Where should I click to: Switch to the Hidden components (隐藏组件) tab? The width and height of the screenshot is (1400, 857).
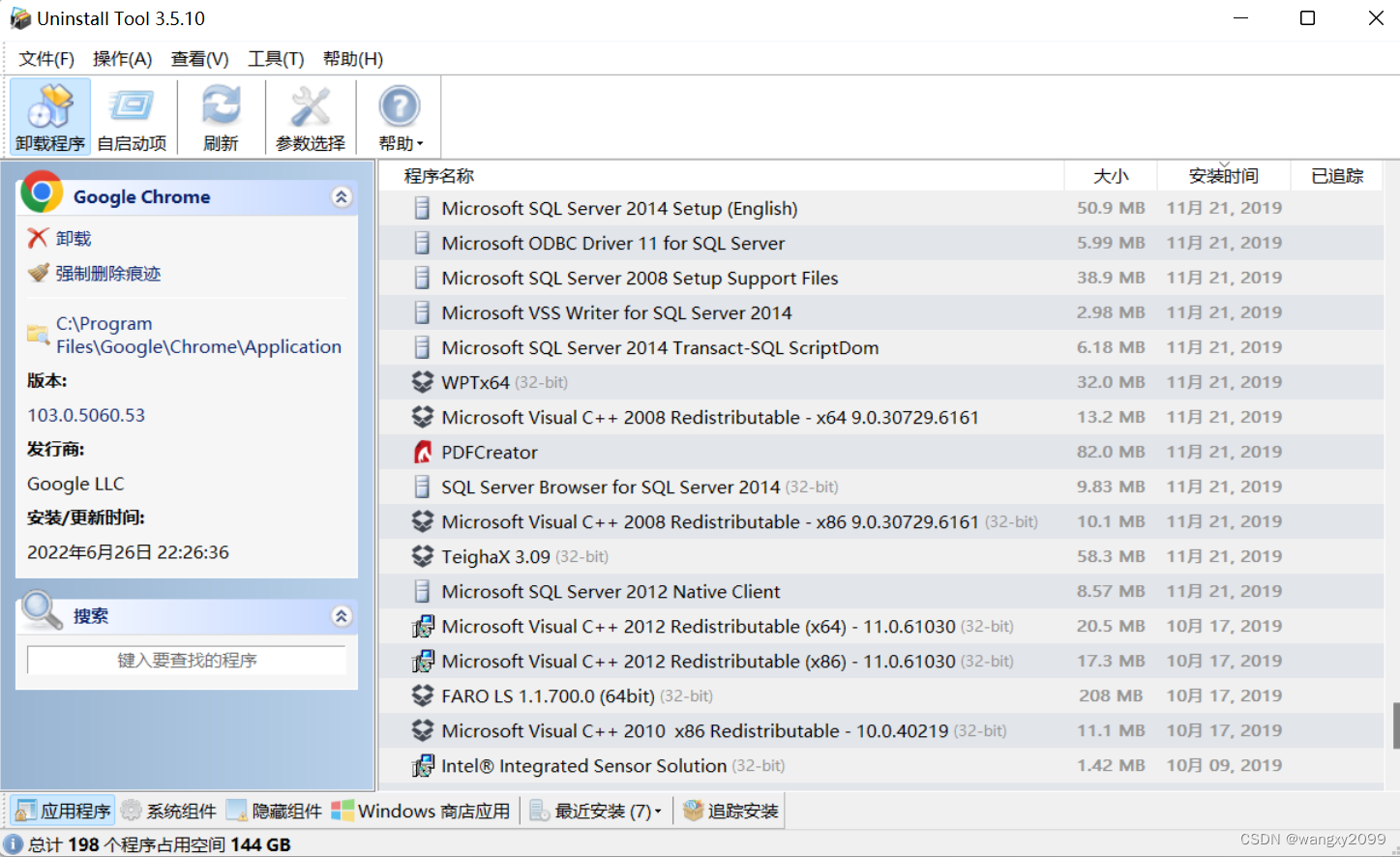point(274,811)
